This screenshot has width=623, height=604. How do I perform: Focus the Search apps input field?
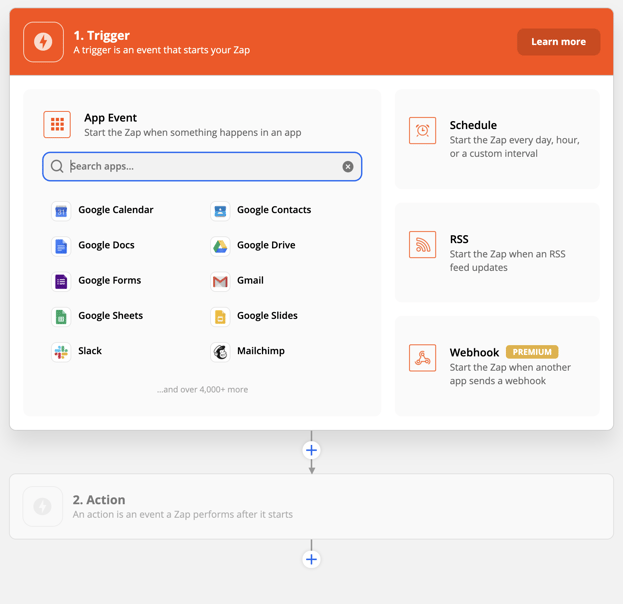point(202,166)
